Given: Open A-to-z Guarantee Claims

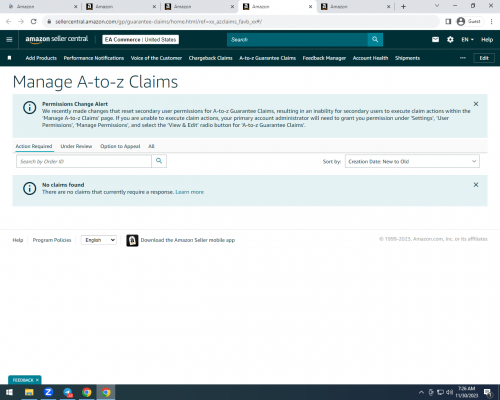Looking at the screenshot, I should click(x=267, y=58).
